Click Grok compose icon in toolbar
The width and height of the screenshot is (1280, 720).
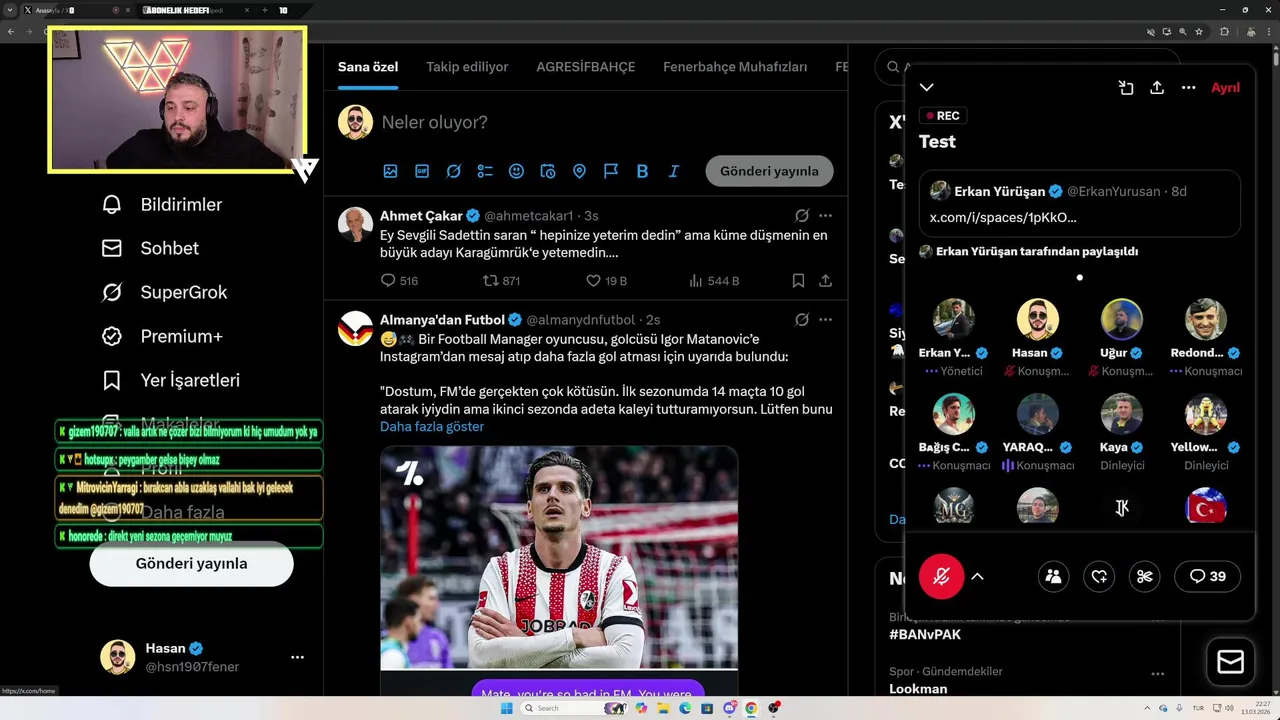[x=453, y=171]
